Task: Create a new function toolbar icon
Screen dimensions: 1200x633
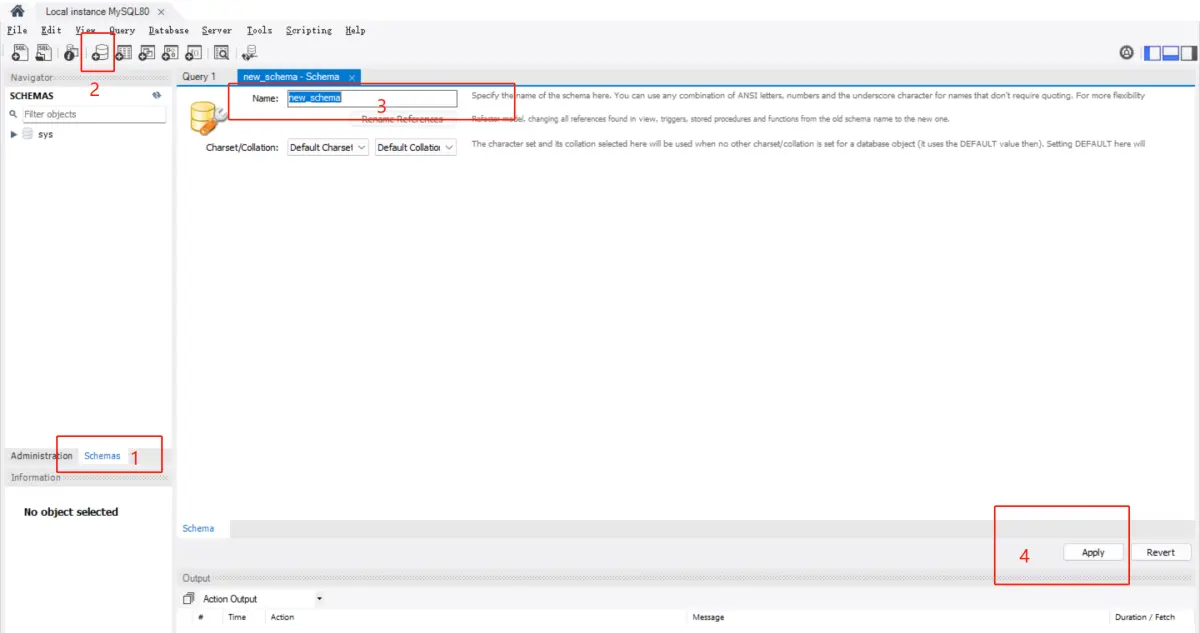Action: click(x=194, y=53)
